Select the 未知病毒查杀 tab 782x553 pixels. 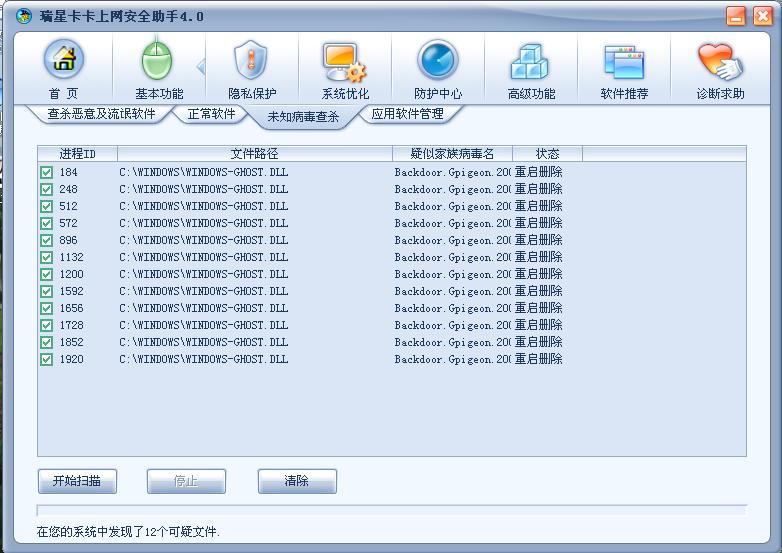[x=303, y=117]
